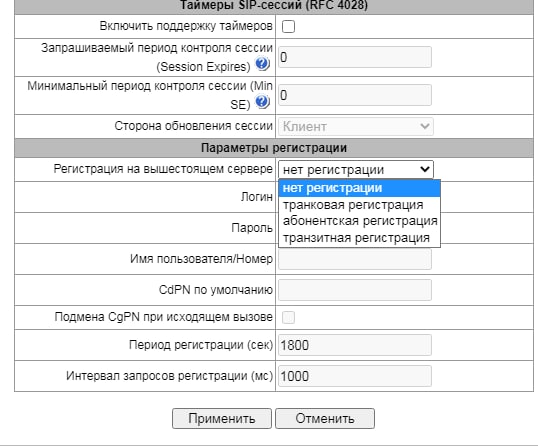Click 'Таймеры SIP-сессий (RFC 4028)' header
Screen dimensions: 538x446
274,6
